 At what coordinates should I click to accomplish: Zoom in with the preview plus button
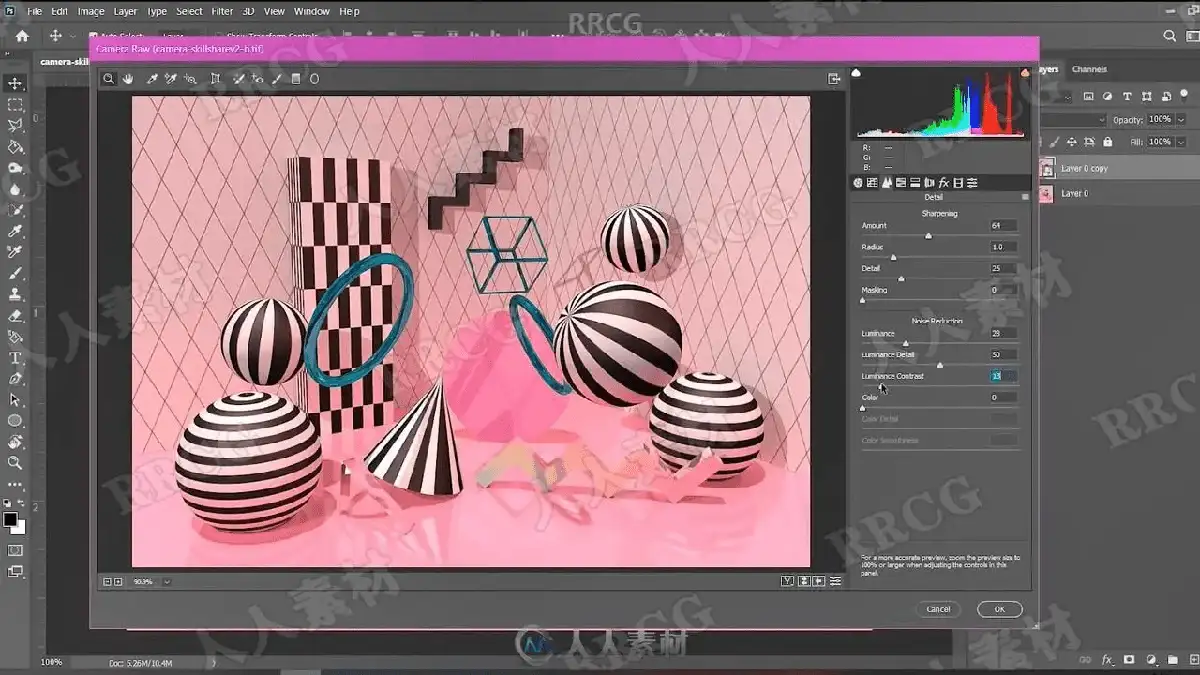click(x=118, y=581)
